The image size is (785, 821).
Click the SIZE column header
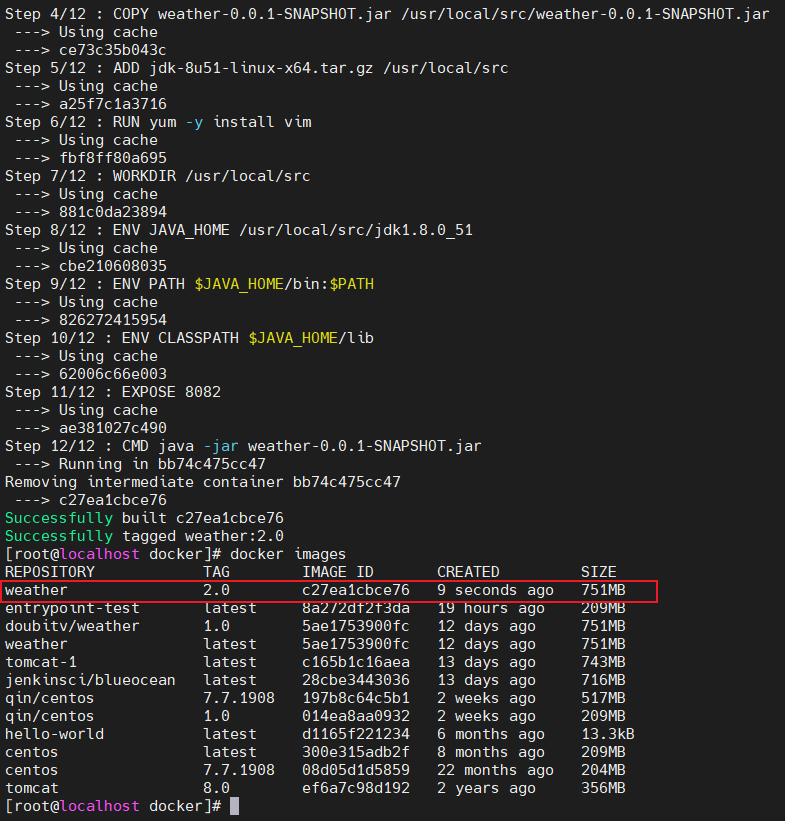598,572
